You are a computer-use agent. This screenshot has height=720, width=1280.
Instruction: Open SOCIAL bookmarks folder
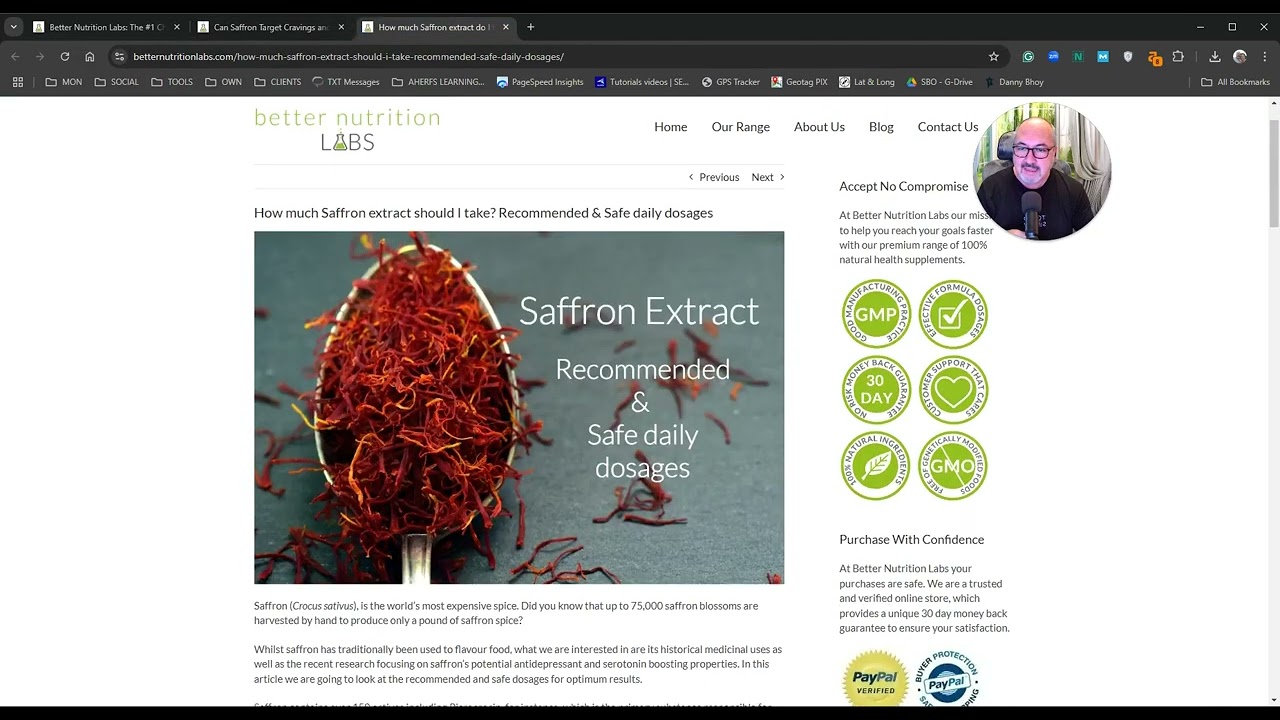tap(117, 82)
